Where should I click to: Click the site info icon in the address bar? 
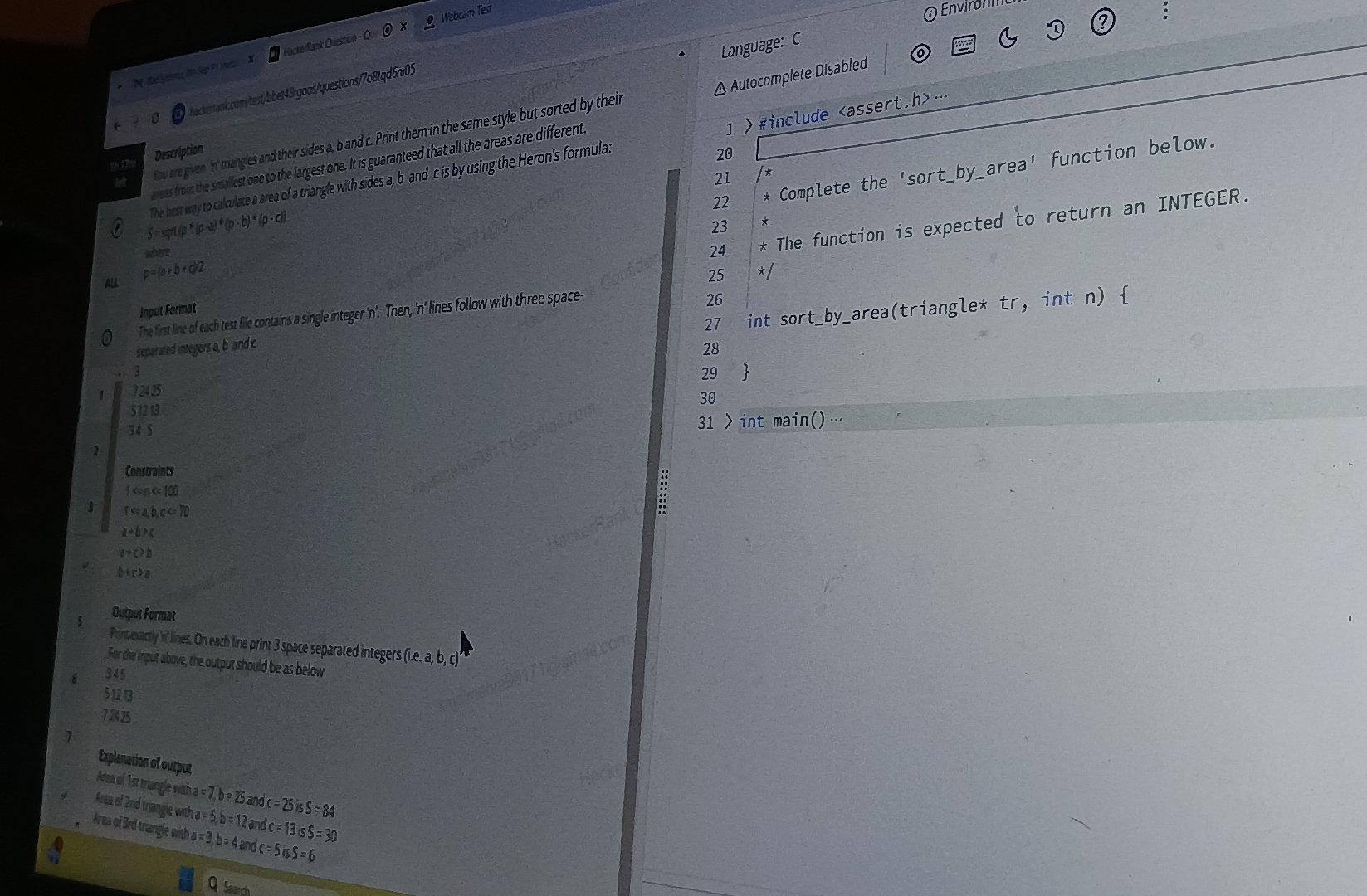coord(178,115)
